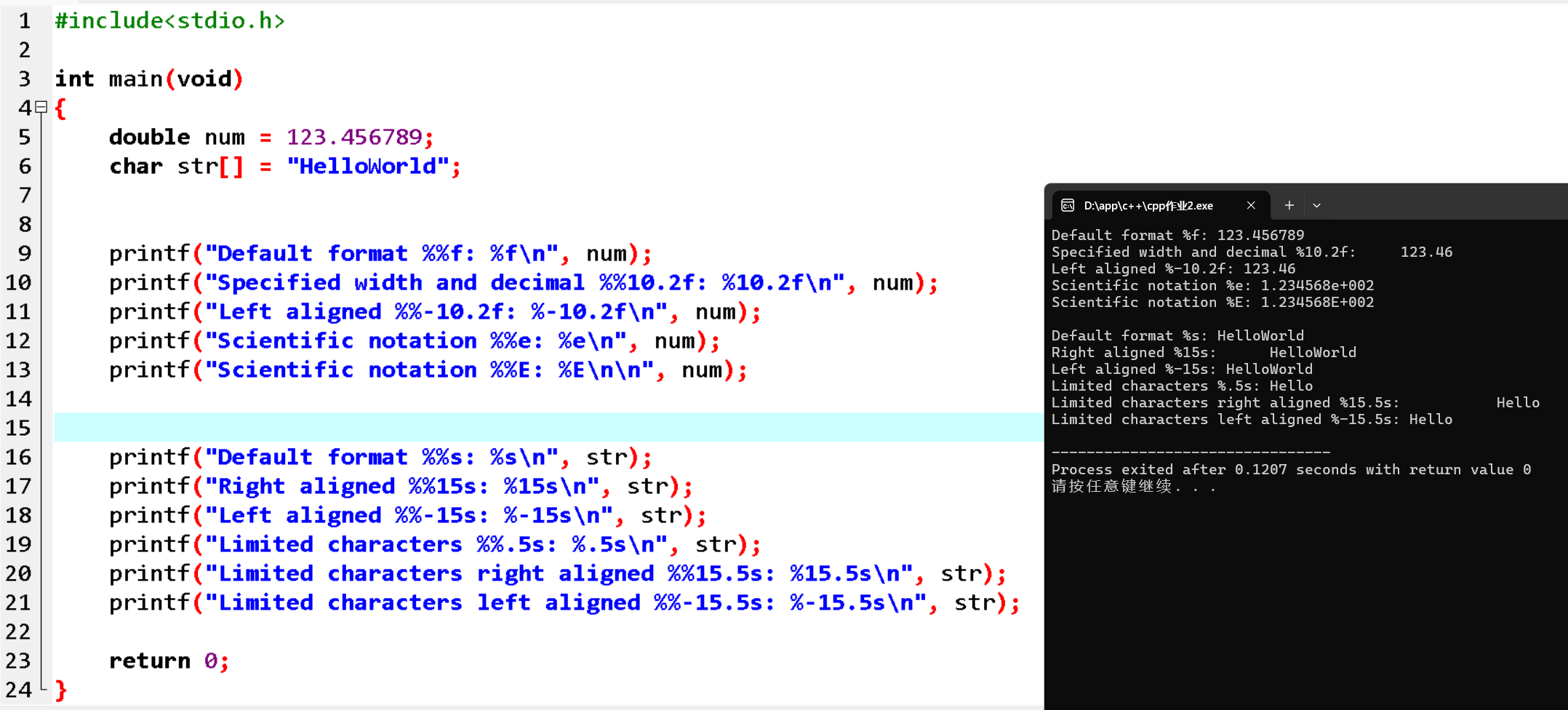The image size is (1568, 710).
Task: Click the terminal output line showing 1.234568e+002
Action: pos(1212,285)
